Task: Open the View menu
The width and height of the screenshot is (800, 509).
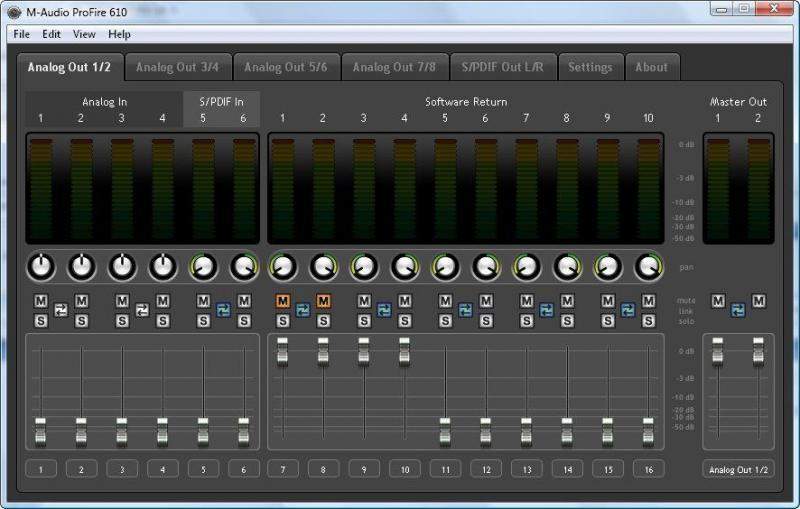Action: point(84,34)
